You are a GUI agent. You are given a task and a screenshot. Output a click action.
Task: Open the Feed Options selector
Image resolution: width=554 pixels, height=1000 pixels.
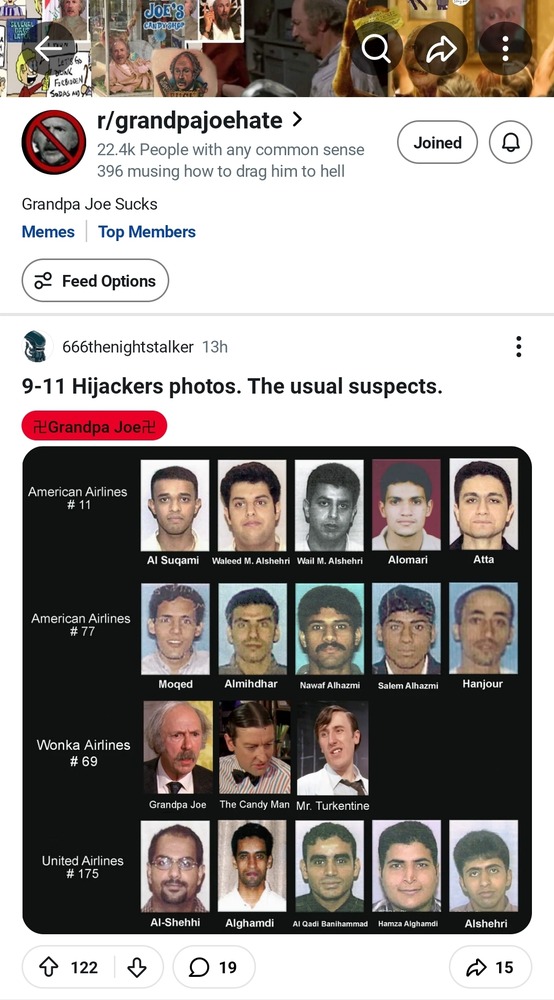[x=95, y=281]
